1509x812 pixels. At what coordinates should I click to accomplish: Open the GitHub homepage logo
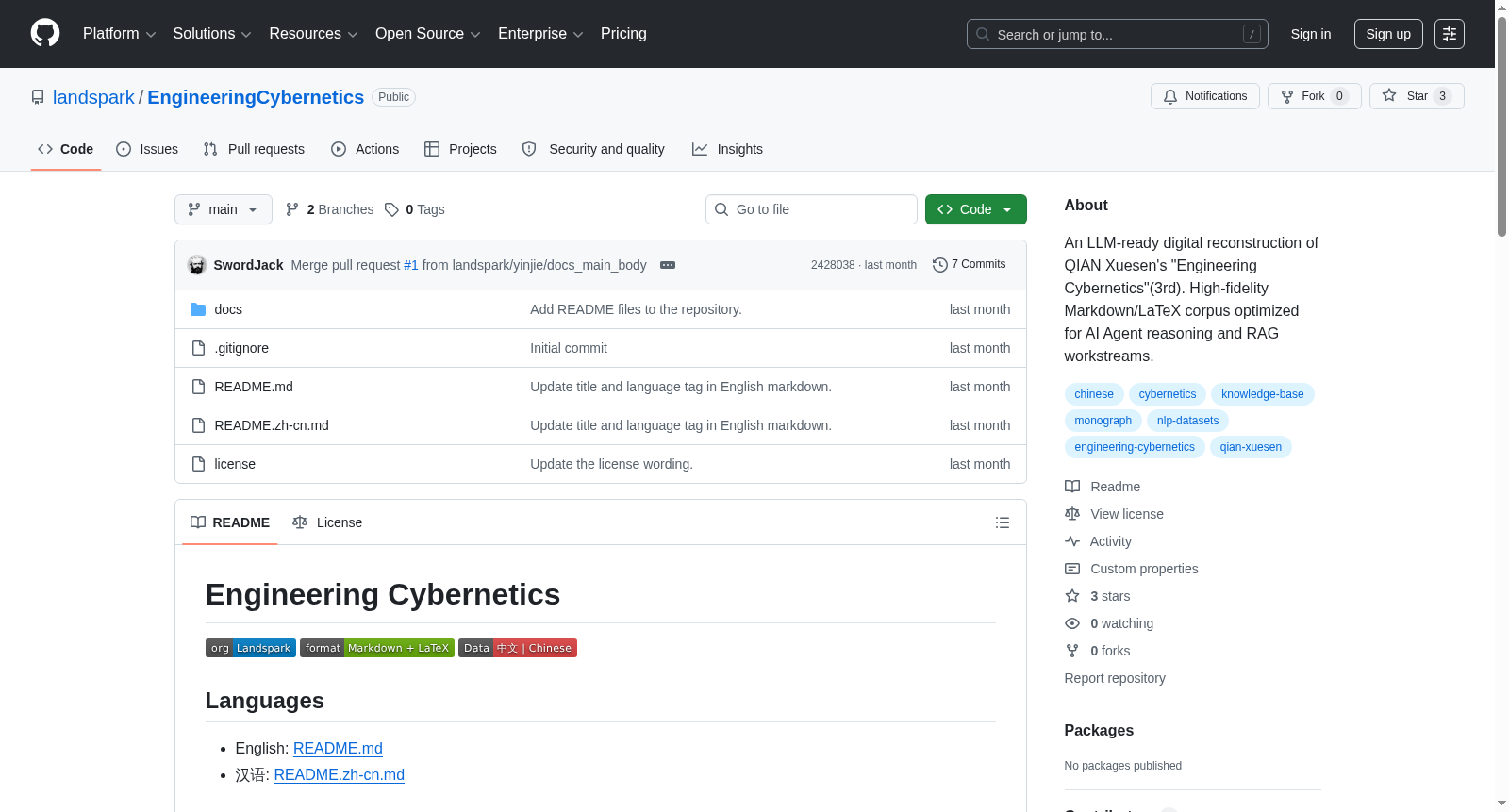45,34
